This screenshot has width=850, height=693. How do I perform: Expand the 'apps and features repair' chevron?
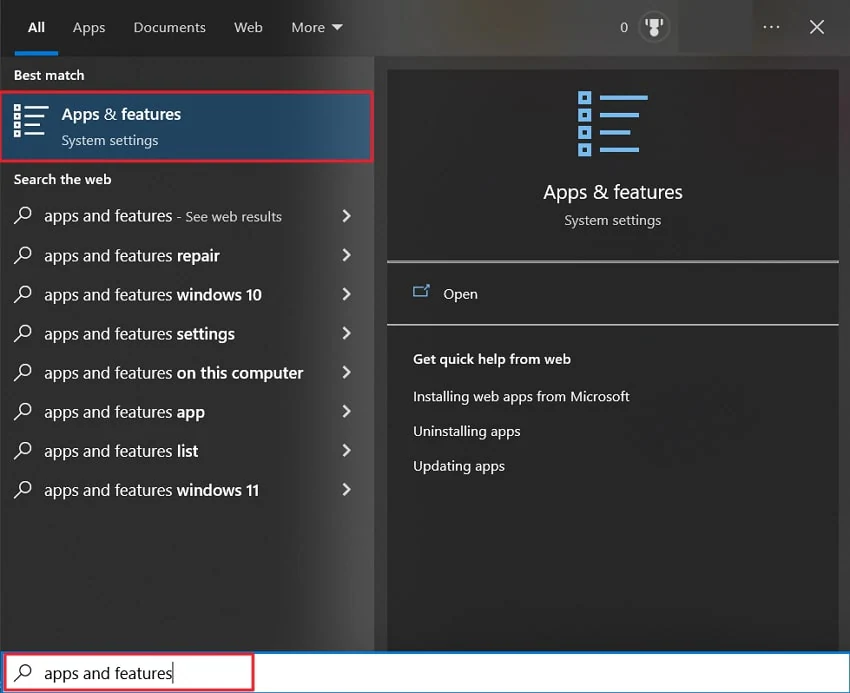[346, 255]
